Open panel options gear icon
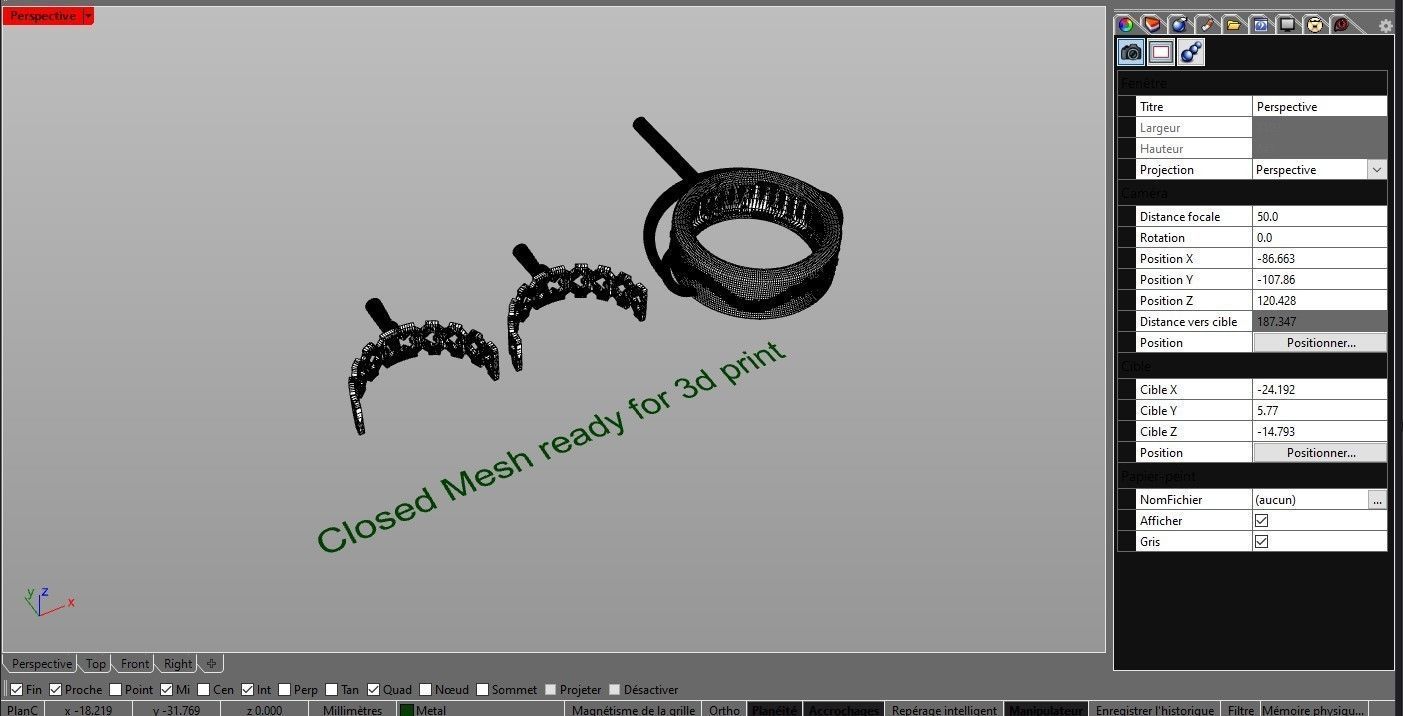 click(1385, 26)
